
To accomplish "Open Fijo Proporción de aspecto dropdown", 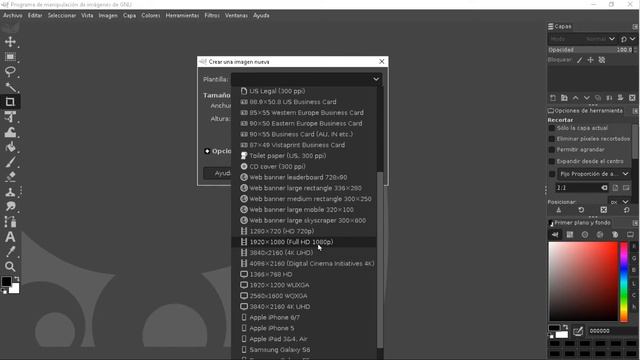I will pyautogui.click(x=594, y=174).
